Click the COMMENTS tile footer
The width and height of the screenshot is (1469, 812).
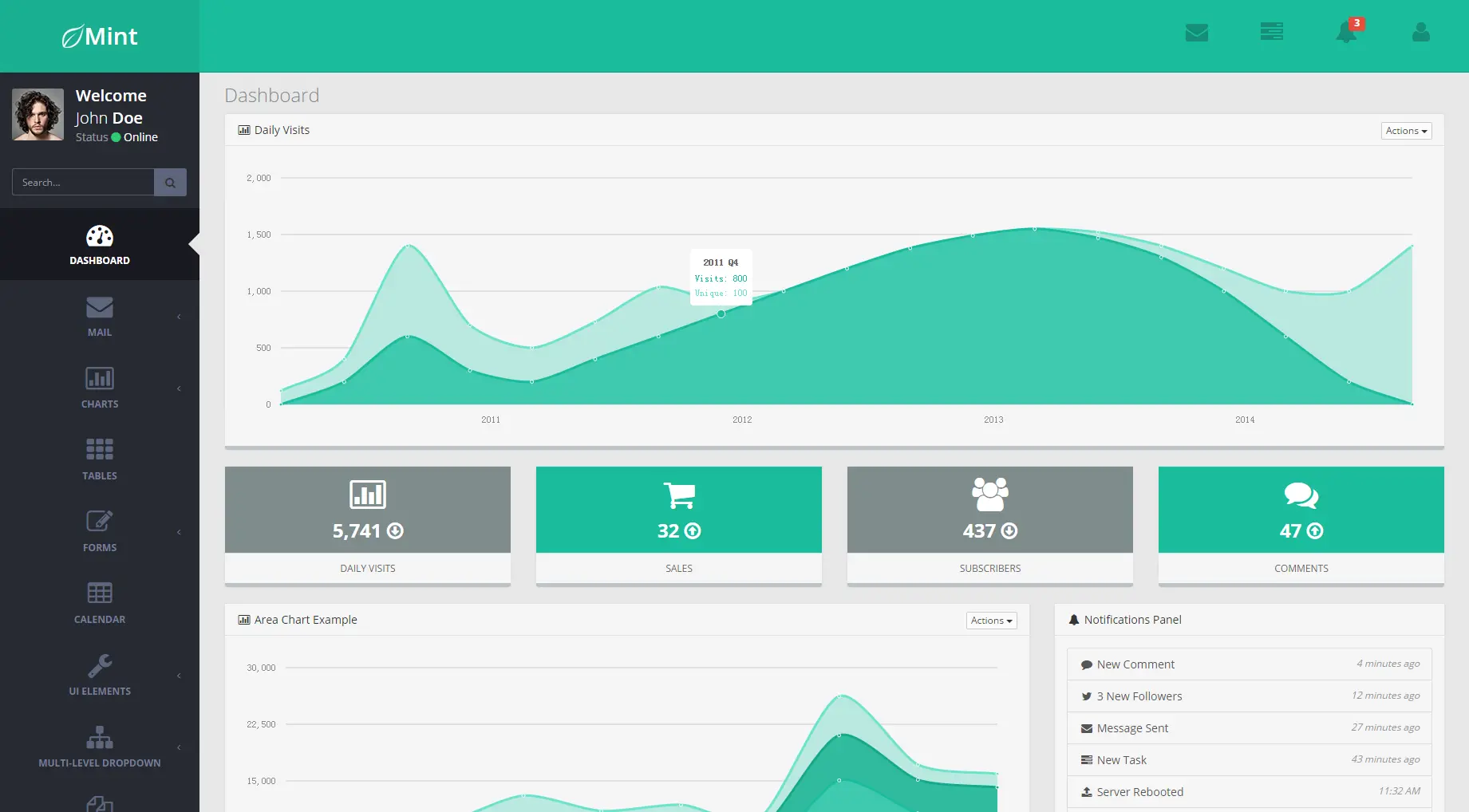1301,569
